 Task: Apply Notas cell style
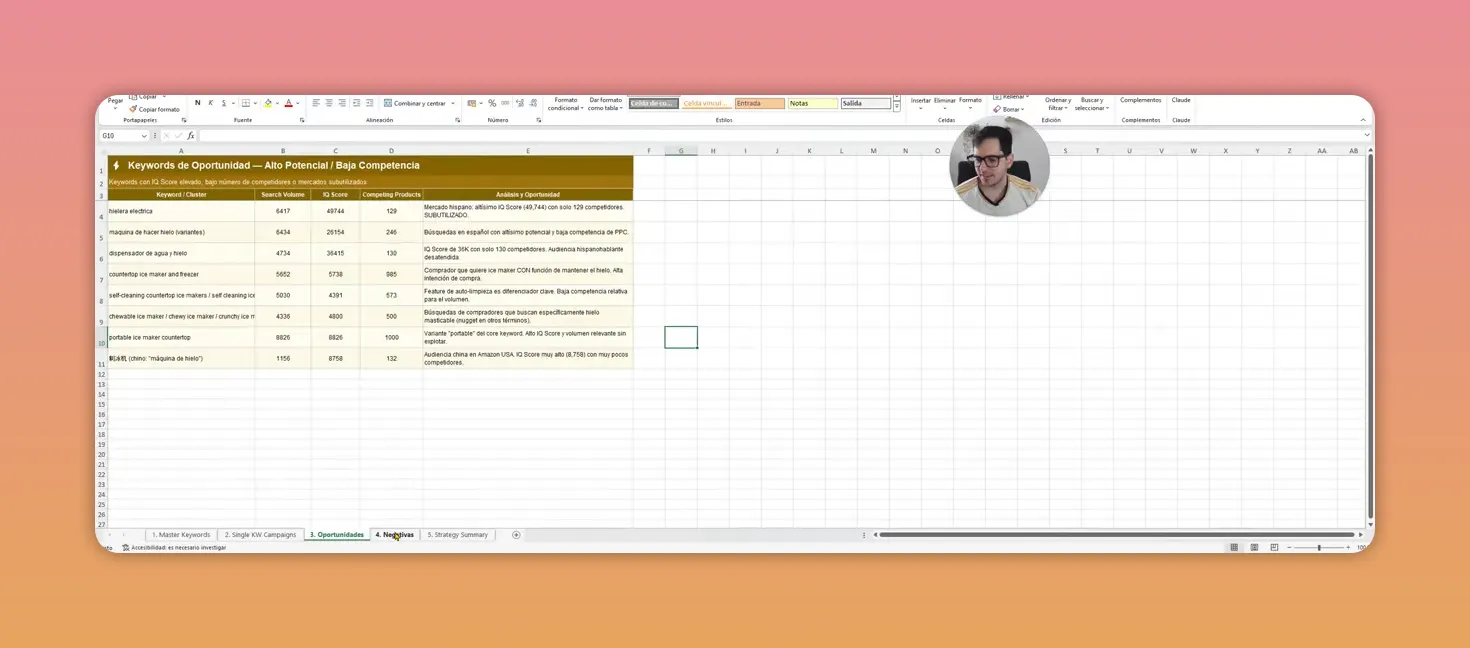point(812,103)
